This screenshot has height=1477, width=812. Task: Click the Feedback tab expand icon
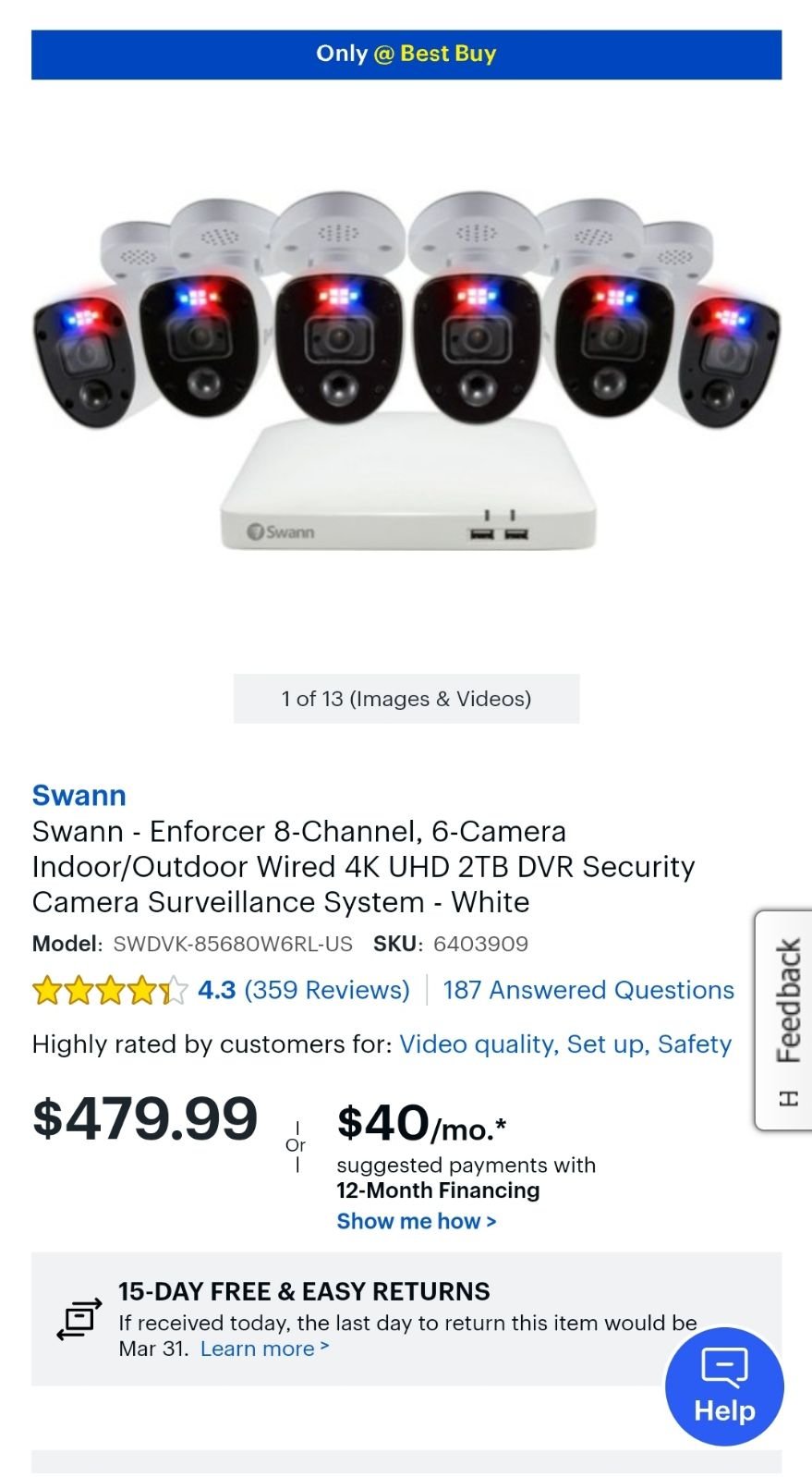787,1098
